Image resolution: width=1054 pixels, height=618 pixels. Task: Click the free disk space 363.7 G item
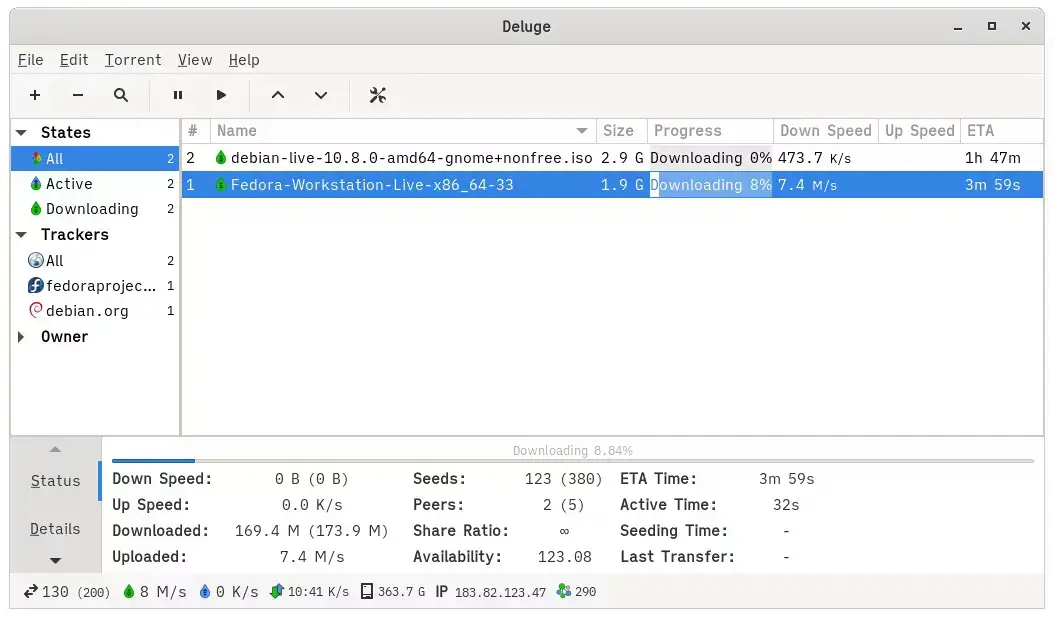click(393, 592)
